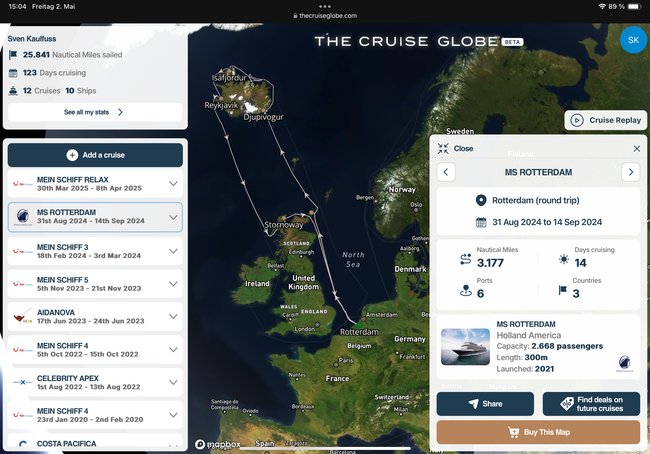
Task: Go to the previous cruise with the left arrow
Action: (x=447, y=172)
